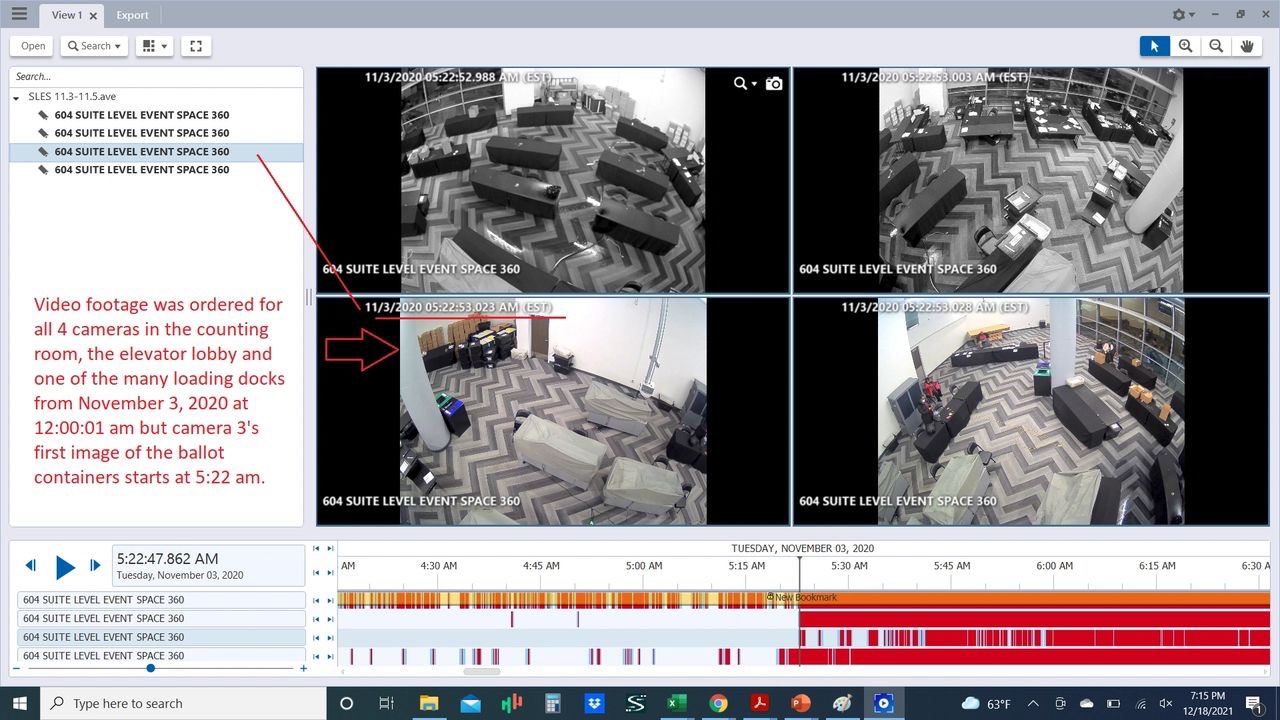Screen dimensions: 1280x720
Task: Step forward one frame
Action: 95,566
